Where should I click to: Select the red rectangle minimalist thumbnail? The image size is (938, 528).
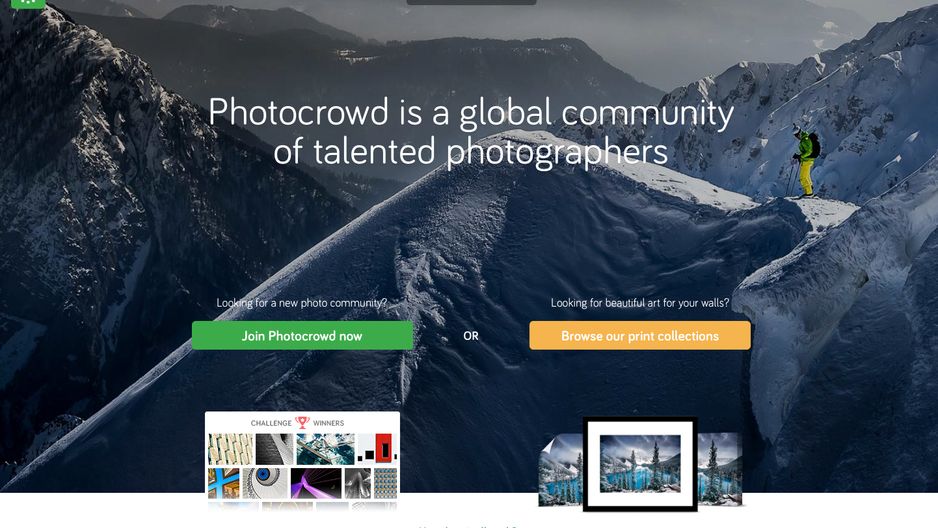click(x=376, y=449)
